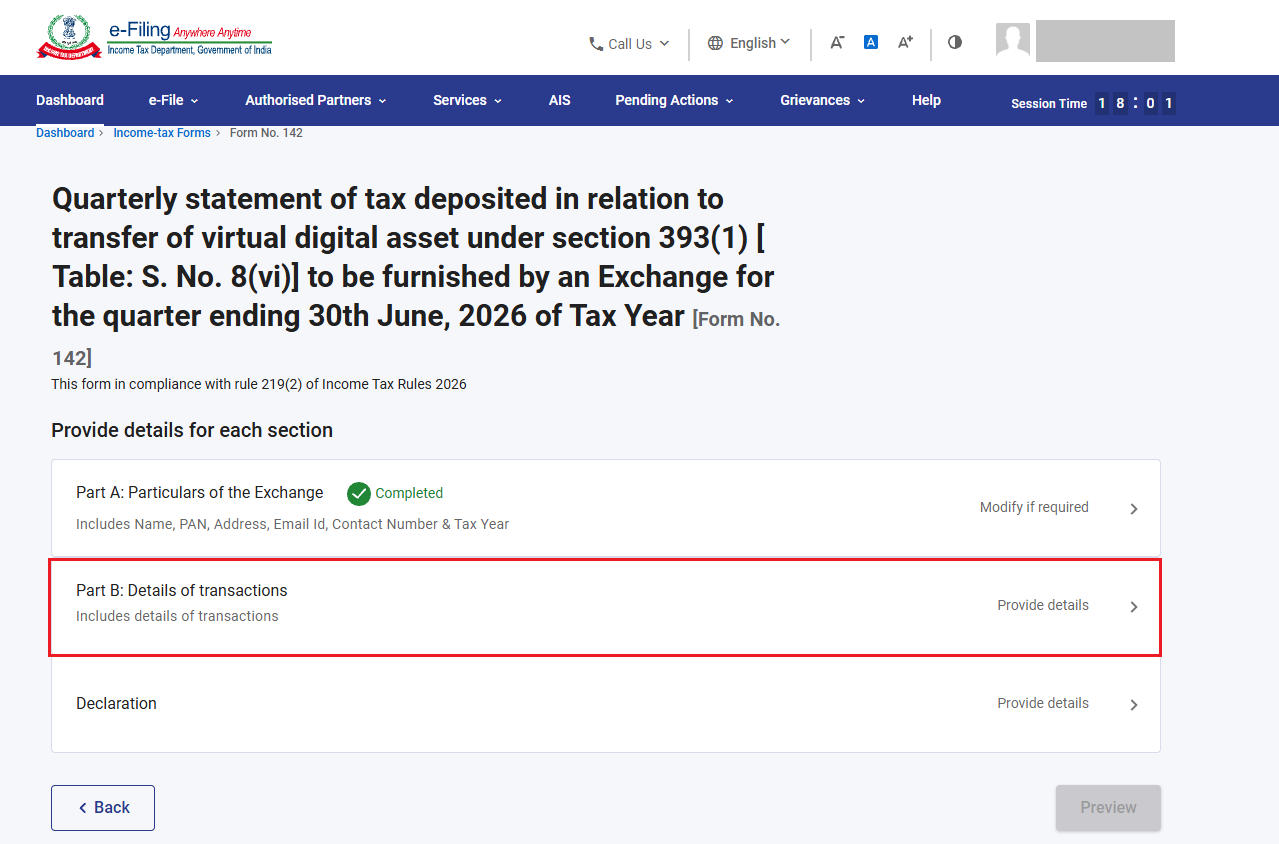Expand the Pending Actions menu
This screenshot has width=1279, height=844.
674,100
